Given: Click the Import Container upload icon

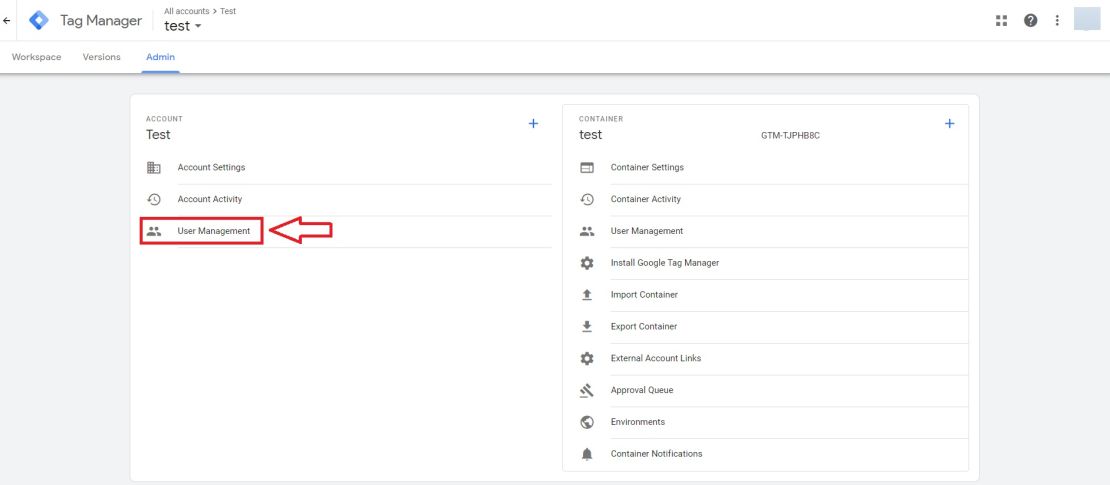Looking at the screenshot, I should [587, 295].
